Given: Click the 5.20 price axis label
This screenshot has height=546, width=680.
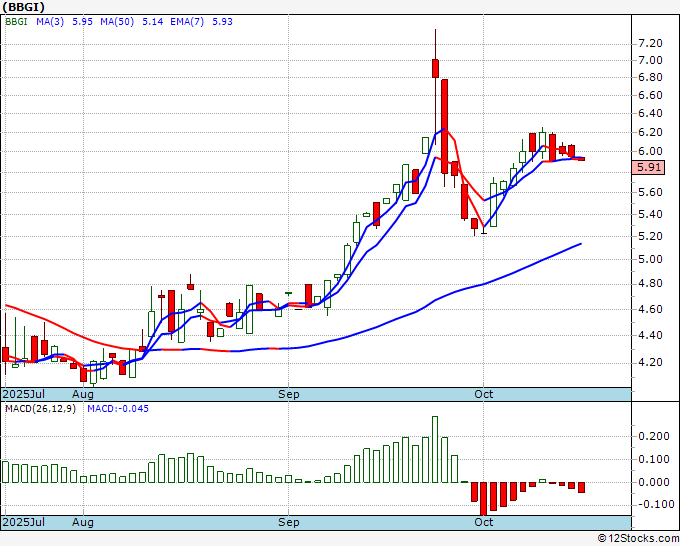Looking at the screenshot, I should [x=651, y=236].
